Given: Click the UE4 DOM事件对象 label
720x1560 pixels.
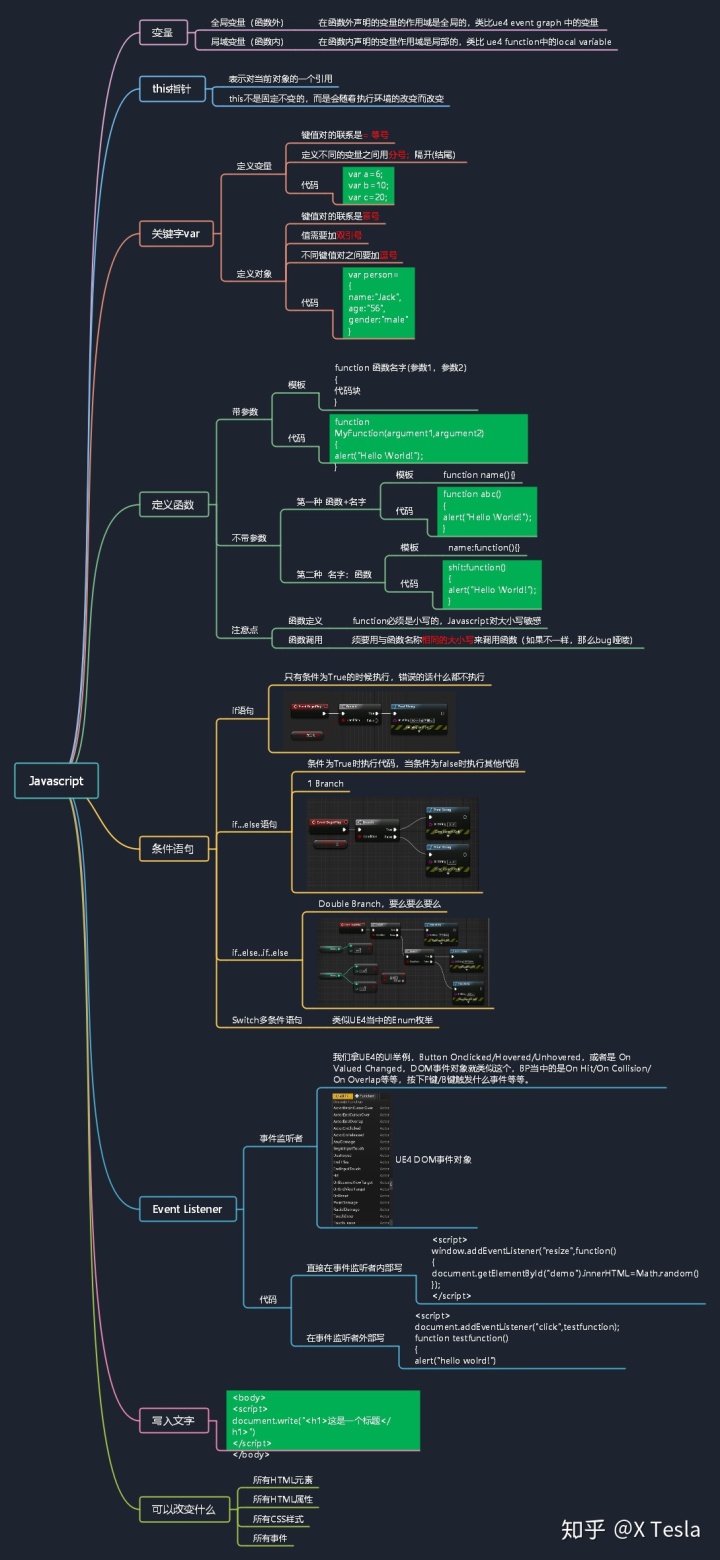Looking at the screenshot, I should [x=433, y=1160].
